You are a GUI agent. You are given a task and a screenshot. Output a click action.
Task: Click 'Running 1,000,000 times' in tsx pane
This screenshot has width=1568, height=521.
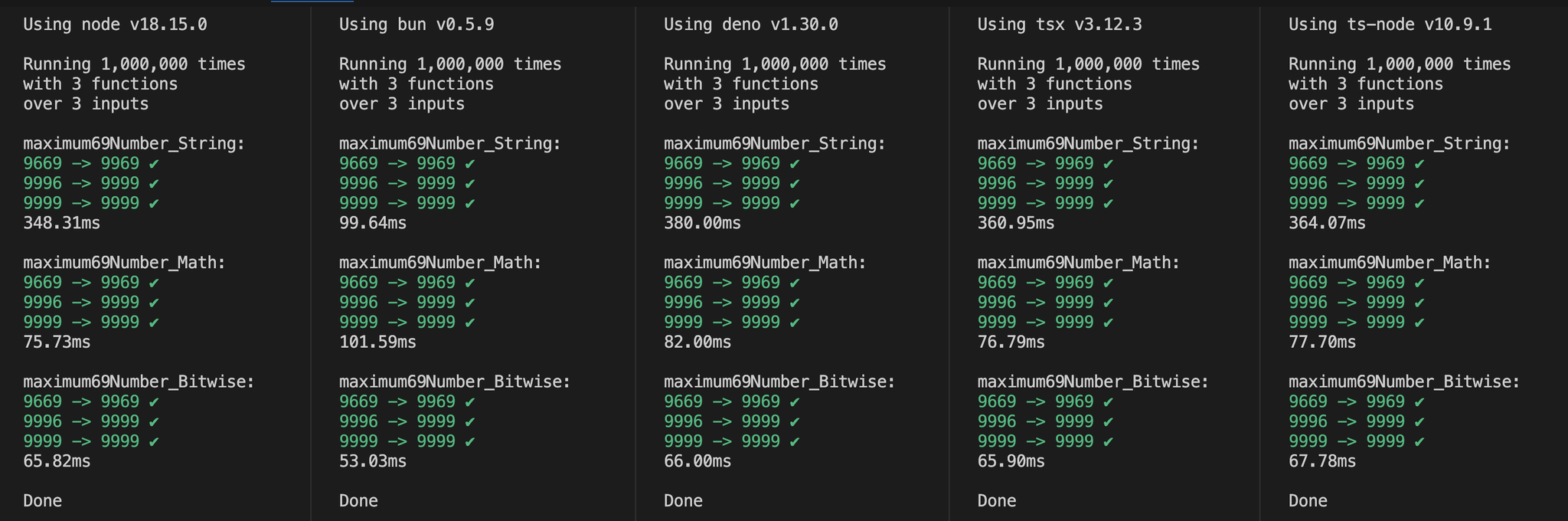click(1089, 64)
